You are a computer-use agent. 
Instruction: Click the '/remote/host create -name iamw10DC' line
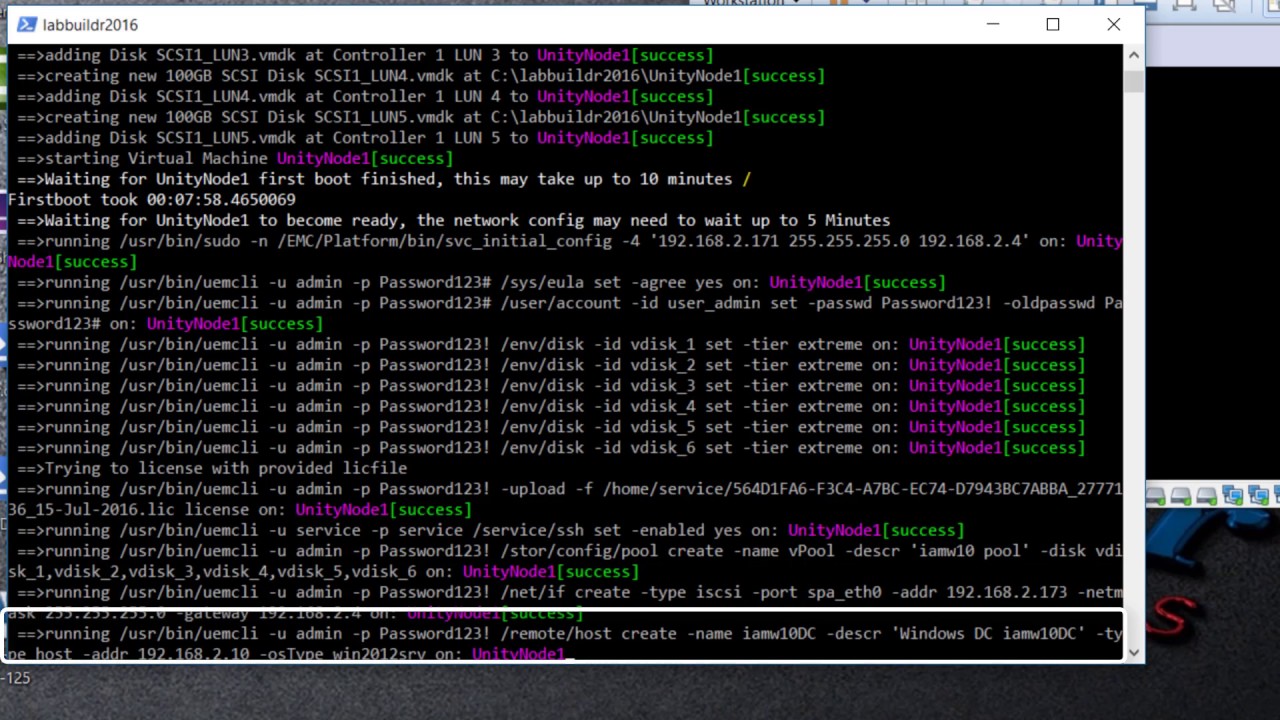pos(565,644)
